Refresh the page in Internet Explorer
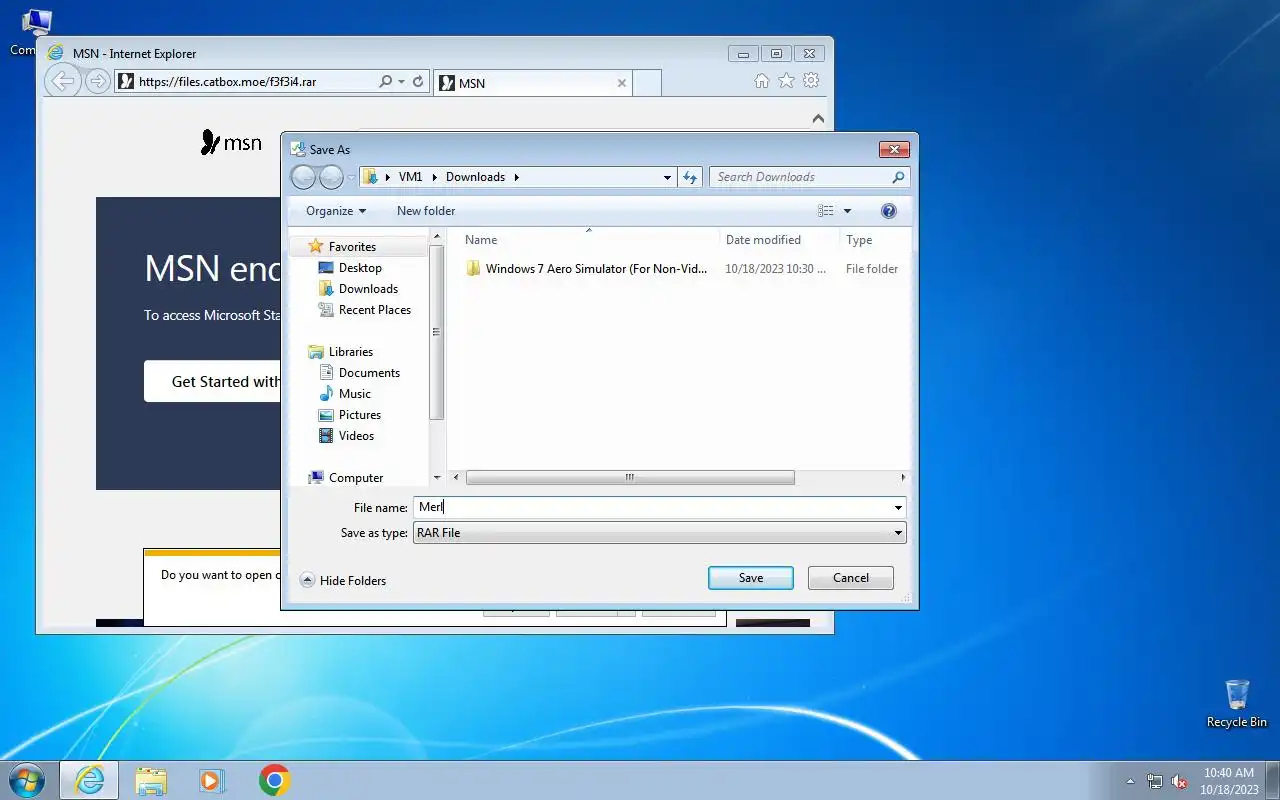Viewport: 1280px width, 800px height. coord(418,82)
